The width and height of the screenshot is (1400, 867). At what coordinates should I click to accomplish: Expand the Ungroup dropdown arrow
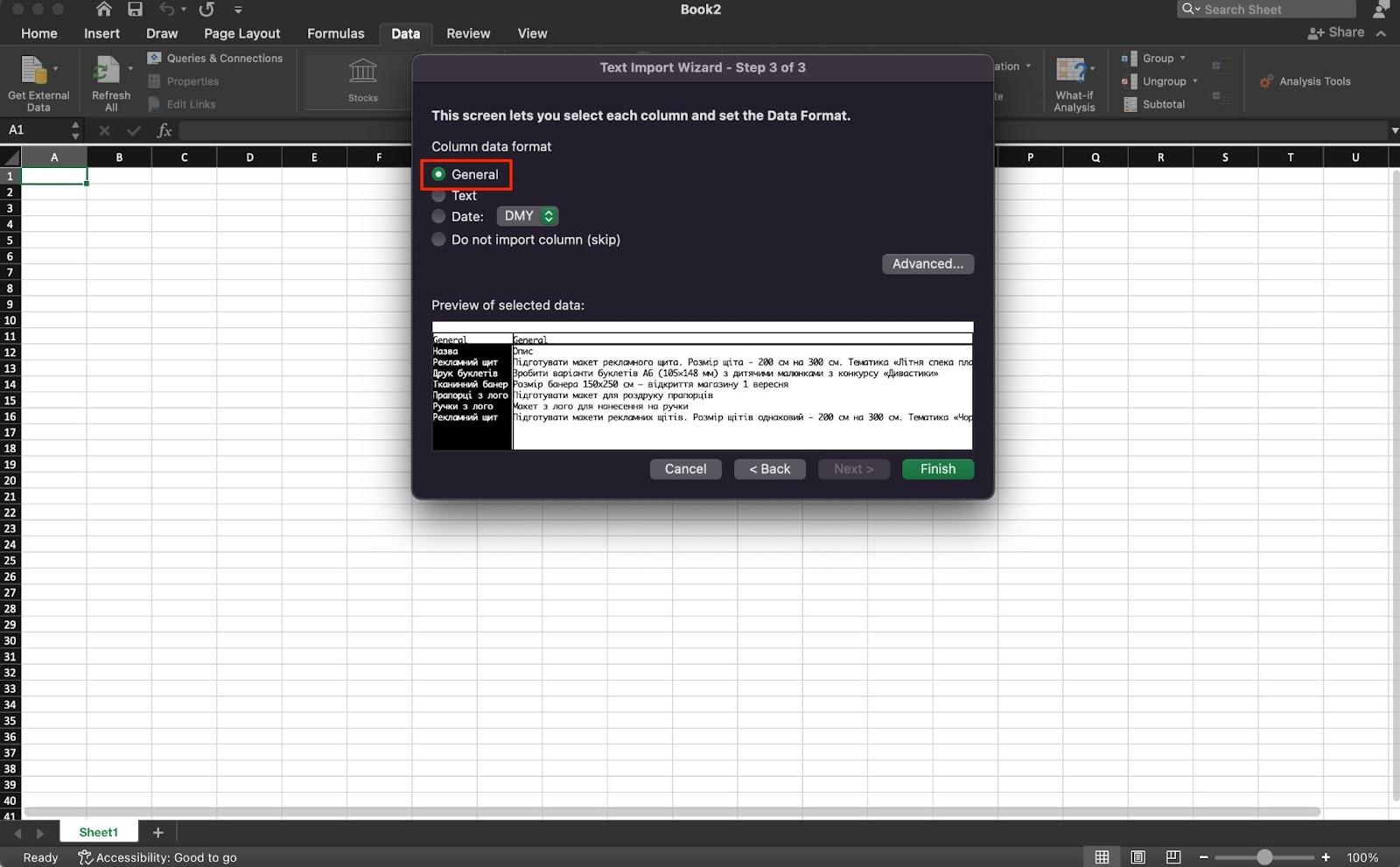(x=1194, y=81)
